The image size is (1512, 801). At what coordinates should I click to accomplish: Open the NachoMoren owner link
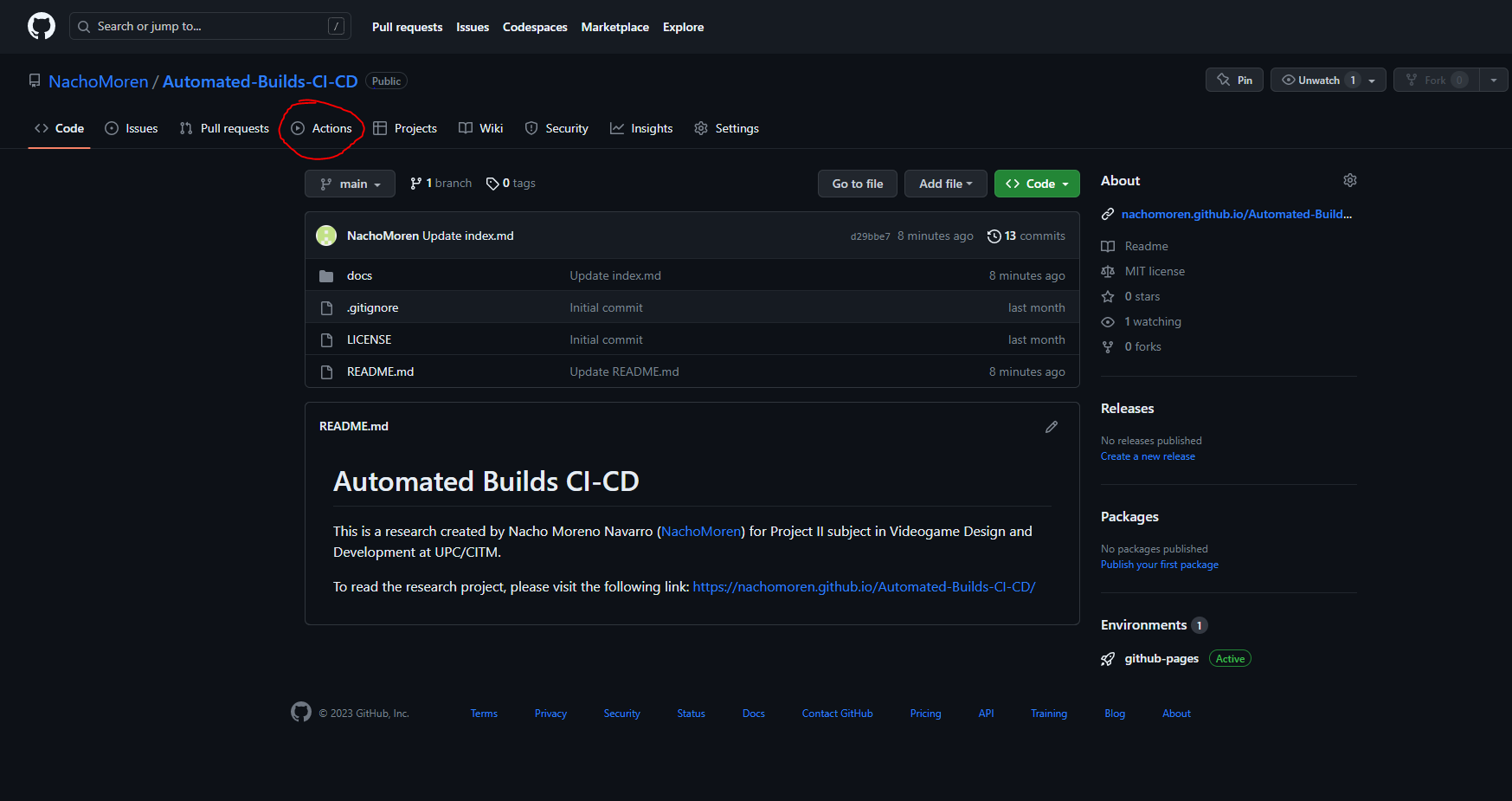pyautogui.click(x=99, y=81)
